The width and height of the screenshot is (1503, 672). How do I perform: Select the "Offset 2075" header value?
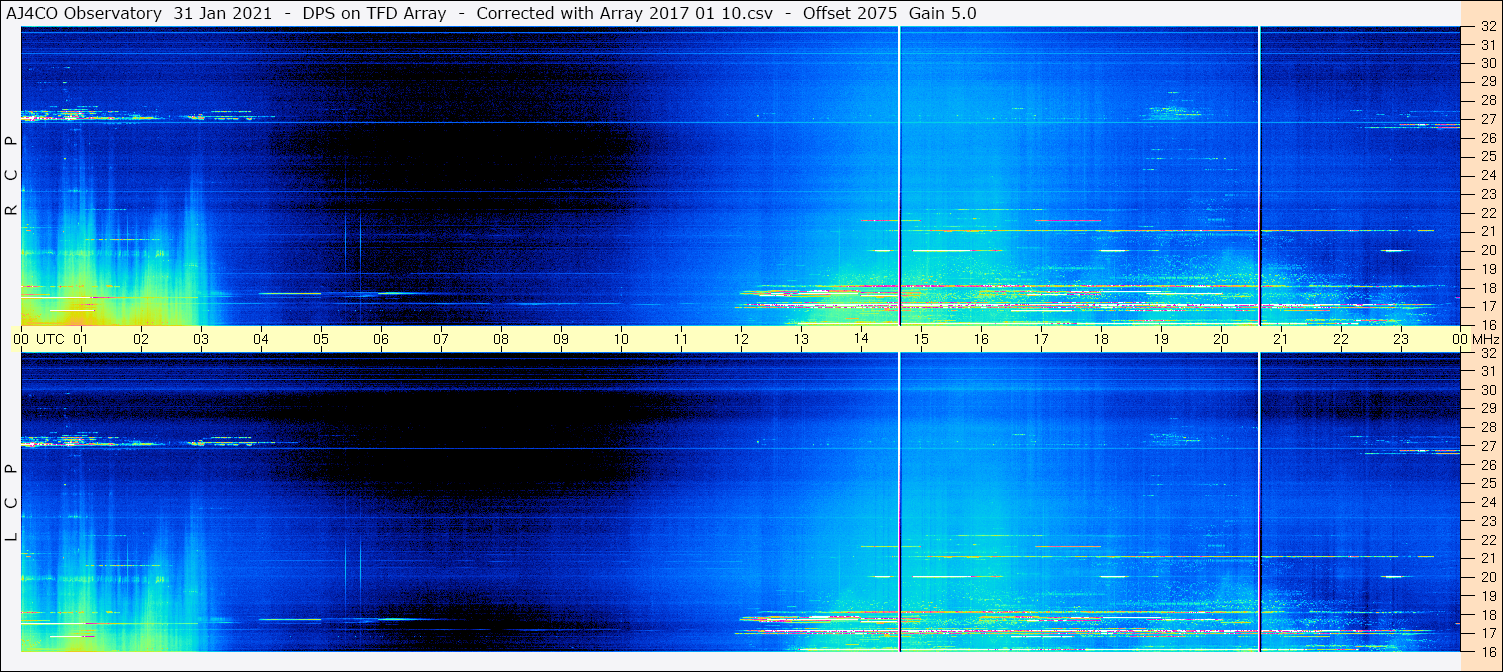coord(849,14)
